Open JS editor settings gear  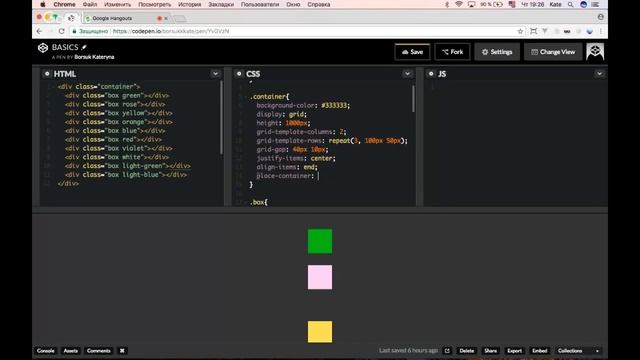[x=431, y=74]
